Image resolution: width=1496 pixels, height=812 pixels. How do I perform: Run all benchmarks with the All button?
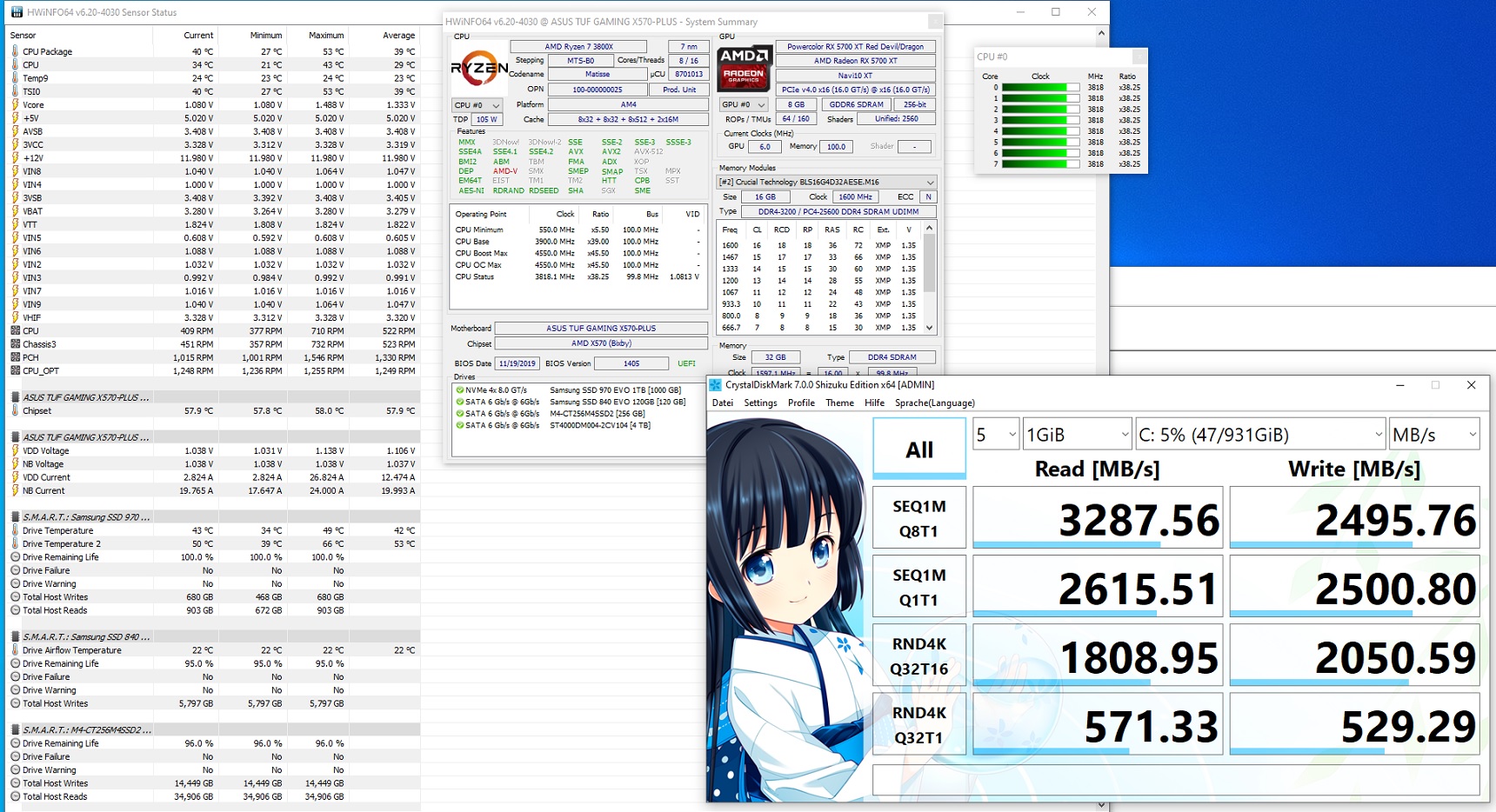pyautogui.click(x=919, y=449)
